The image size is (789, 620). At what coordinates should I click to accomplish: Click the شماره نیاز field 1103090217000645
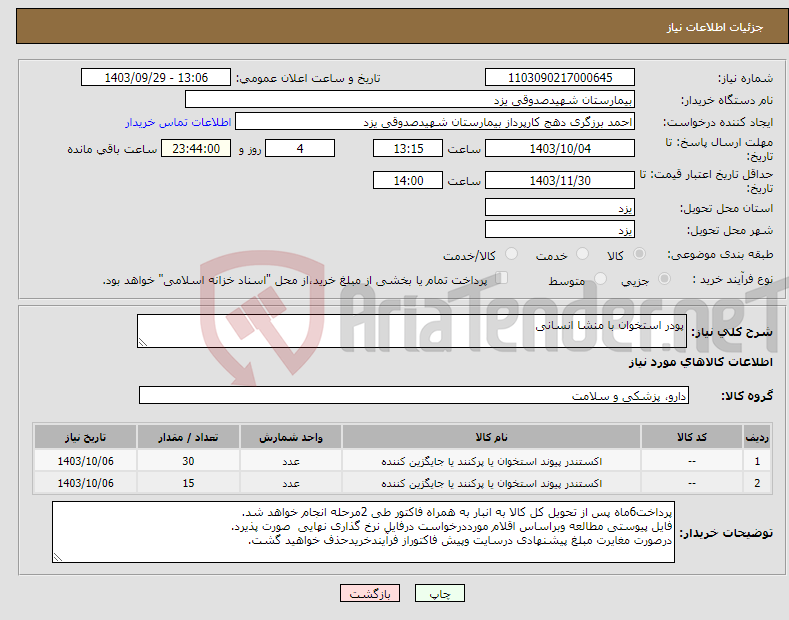coord(560,78)
